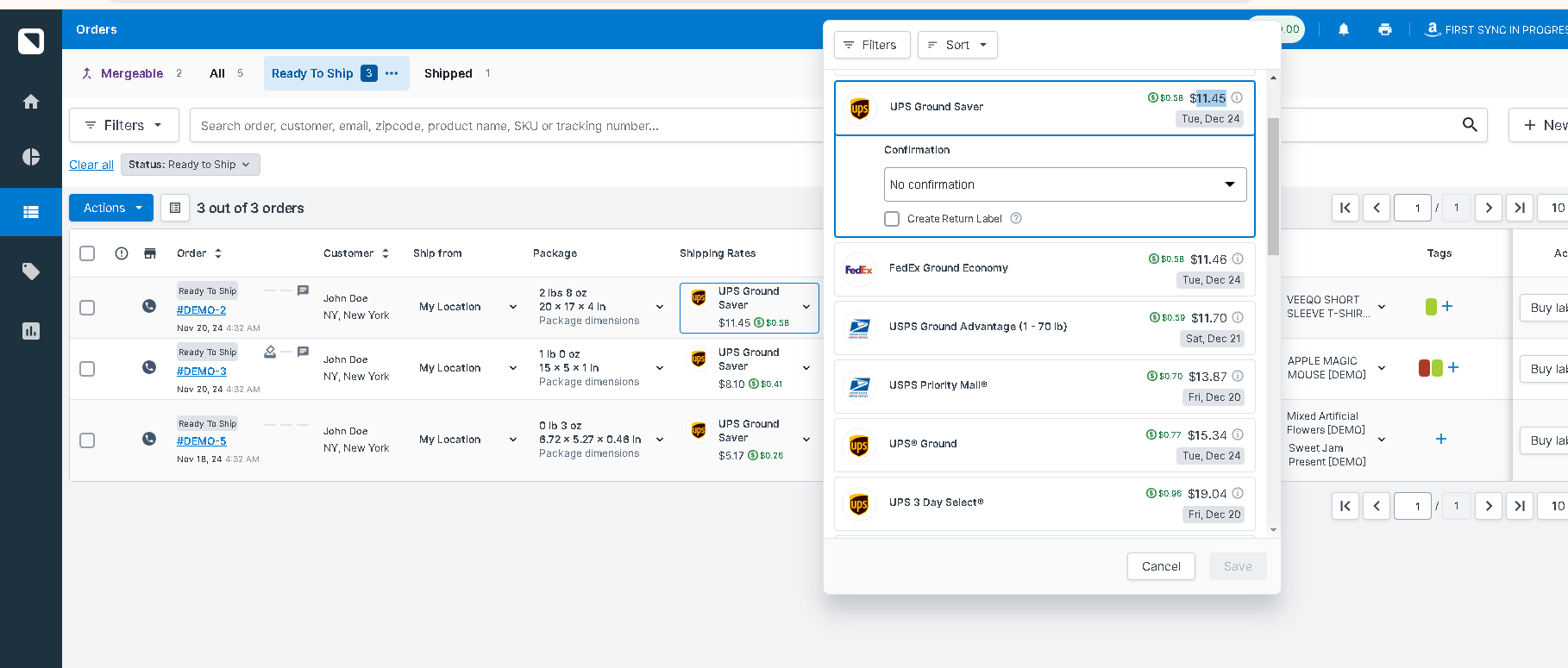Screen dimensions: 1568x668
Task: Switch to the Mergeable tab
Action: [x=131, y=73]
